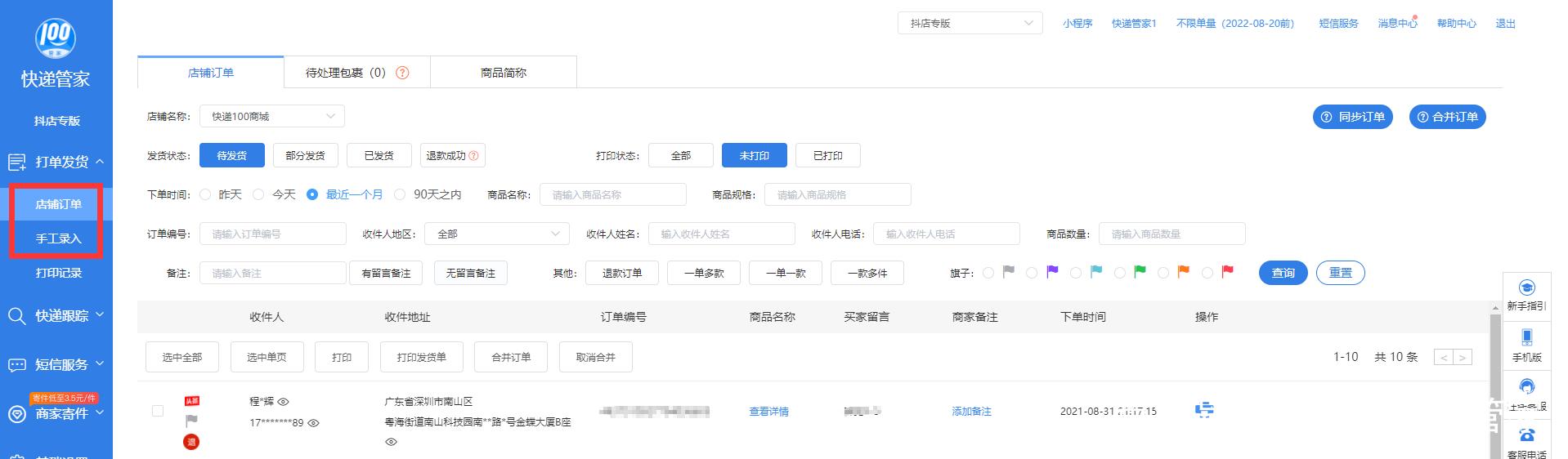Click the blue print action icon in order row

1204,409
